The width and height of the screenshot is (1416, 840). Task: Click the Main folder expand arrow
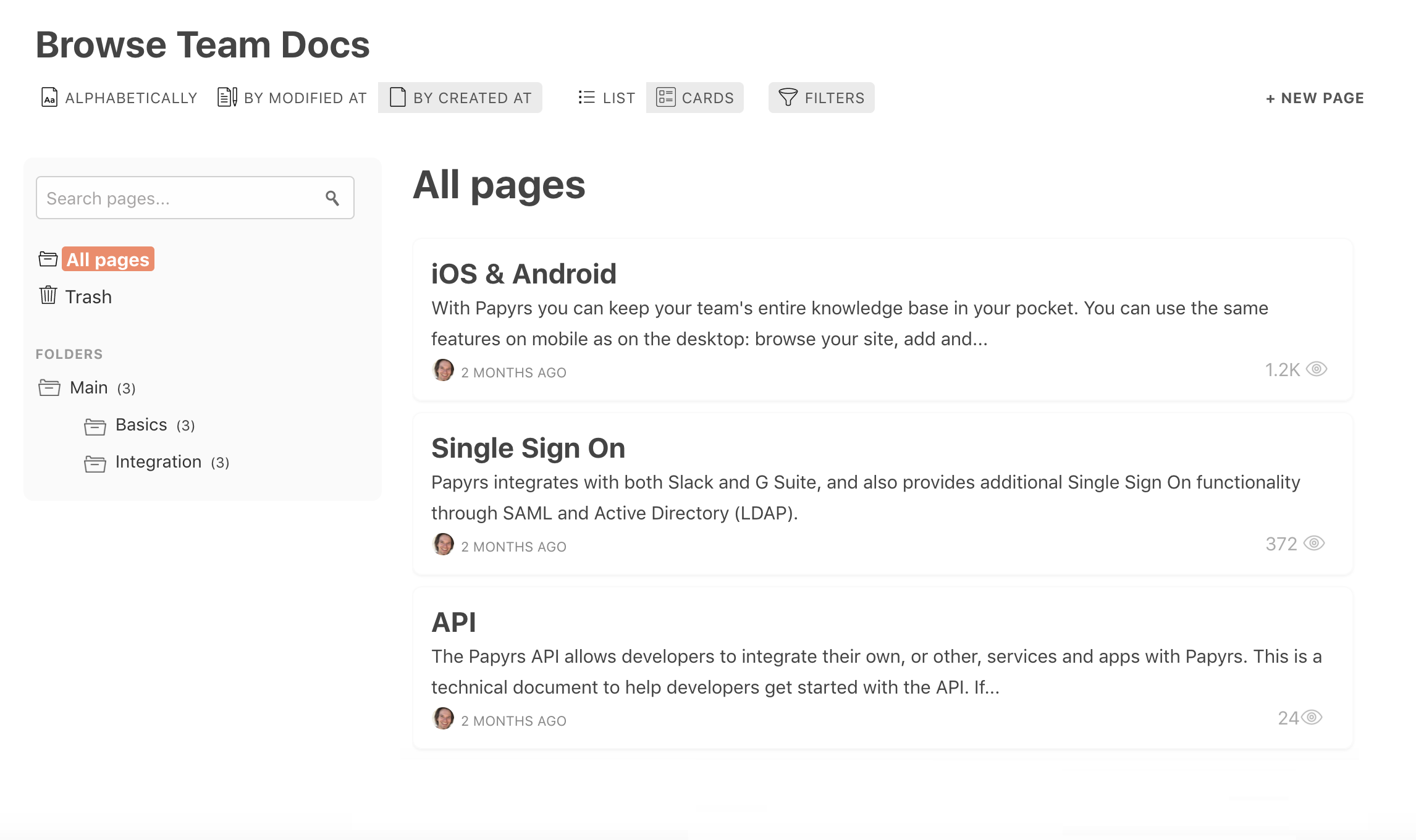coord(49,388)
